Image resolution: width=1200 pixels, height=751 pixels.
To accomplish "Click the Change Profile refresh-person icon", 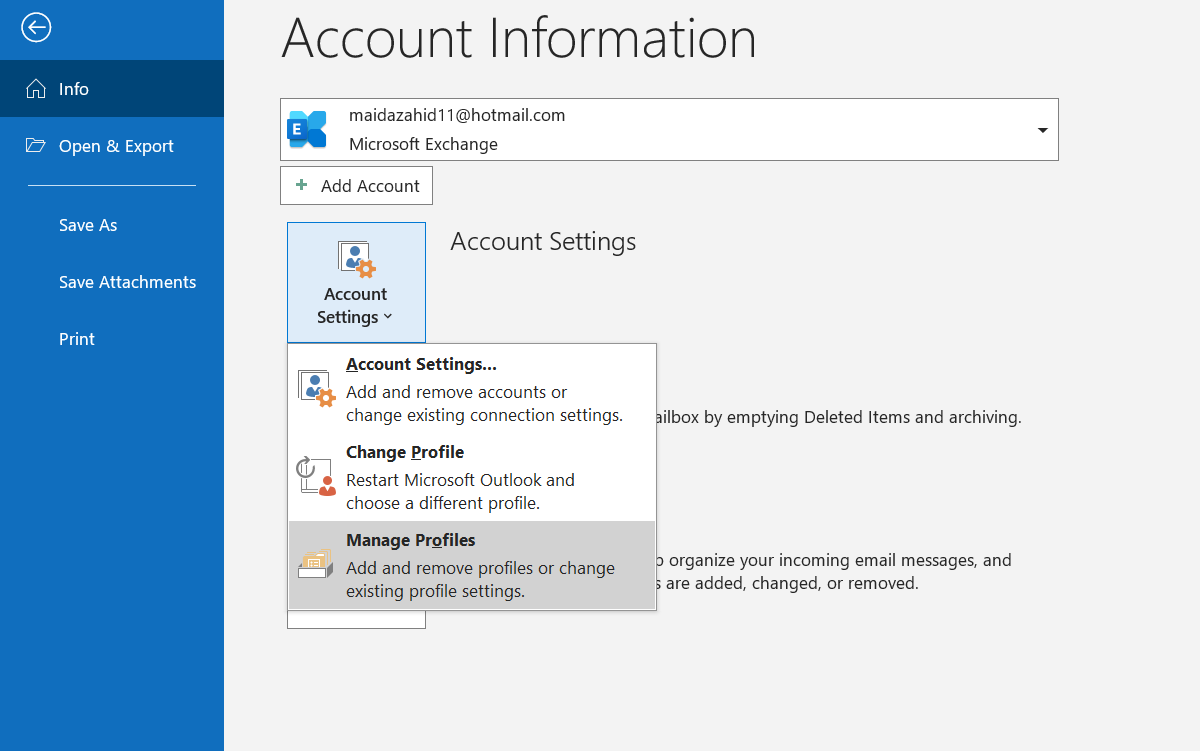I will pos(317,476).
